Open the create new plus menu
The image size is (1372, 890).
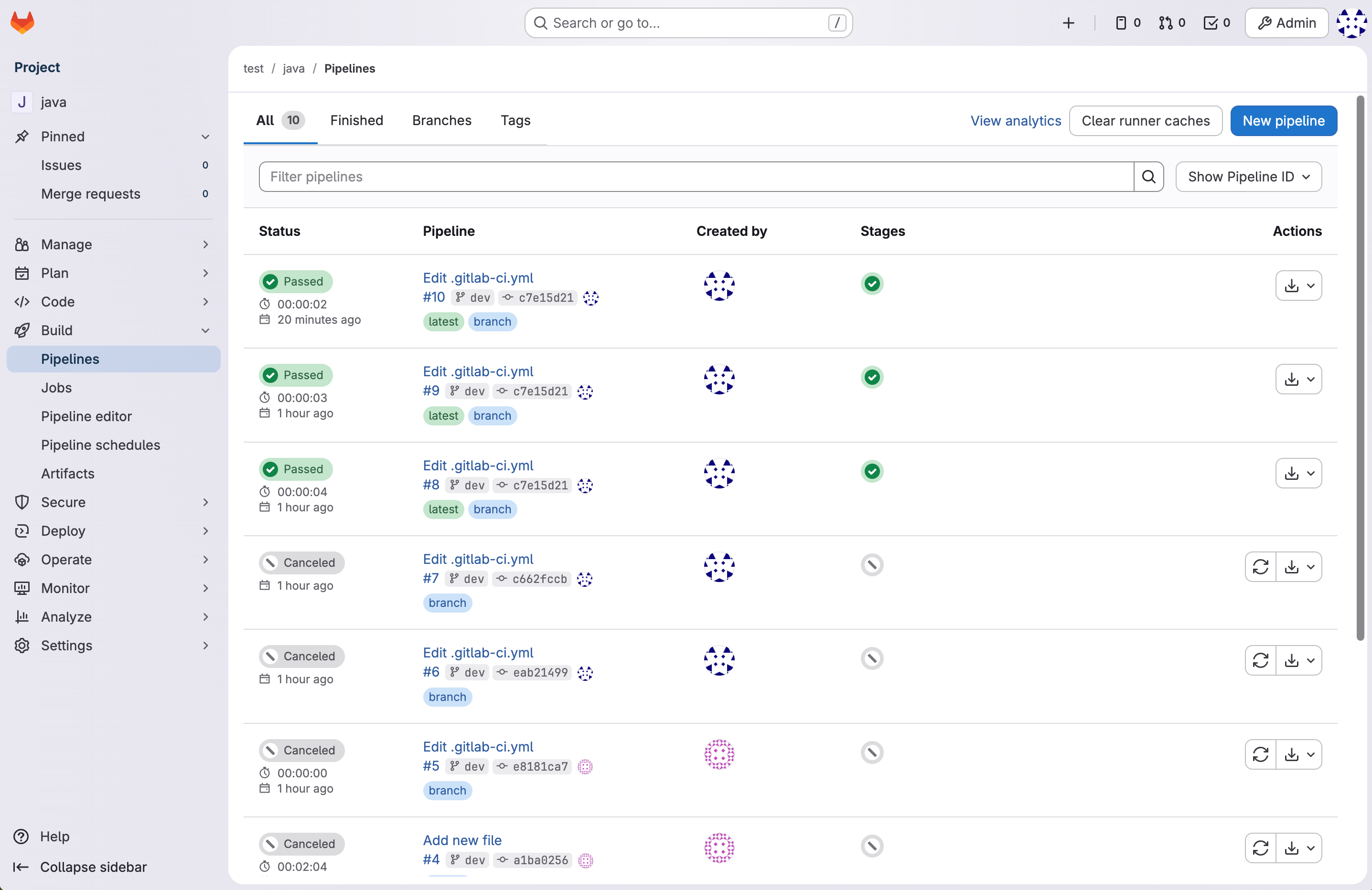[x=1068, y=22]
